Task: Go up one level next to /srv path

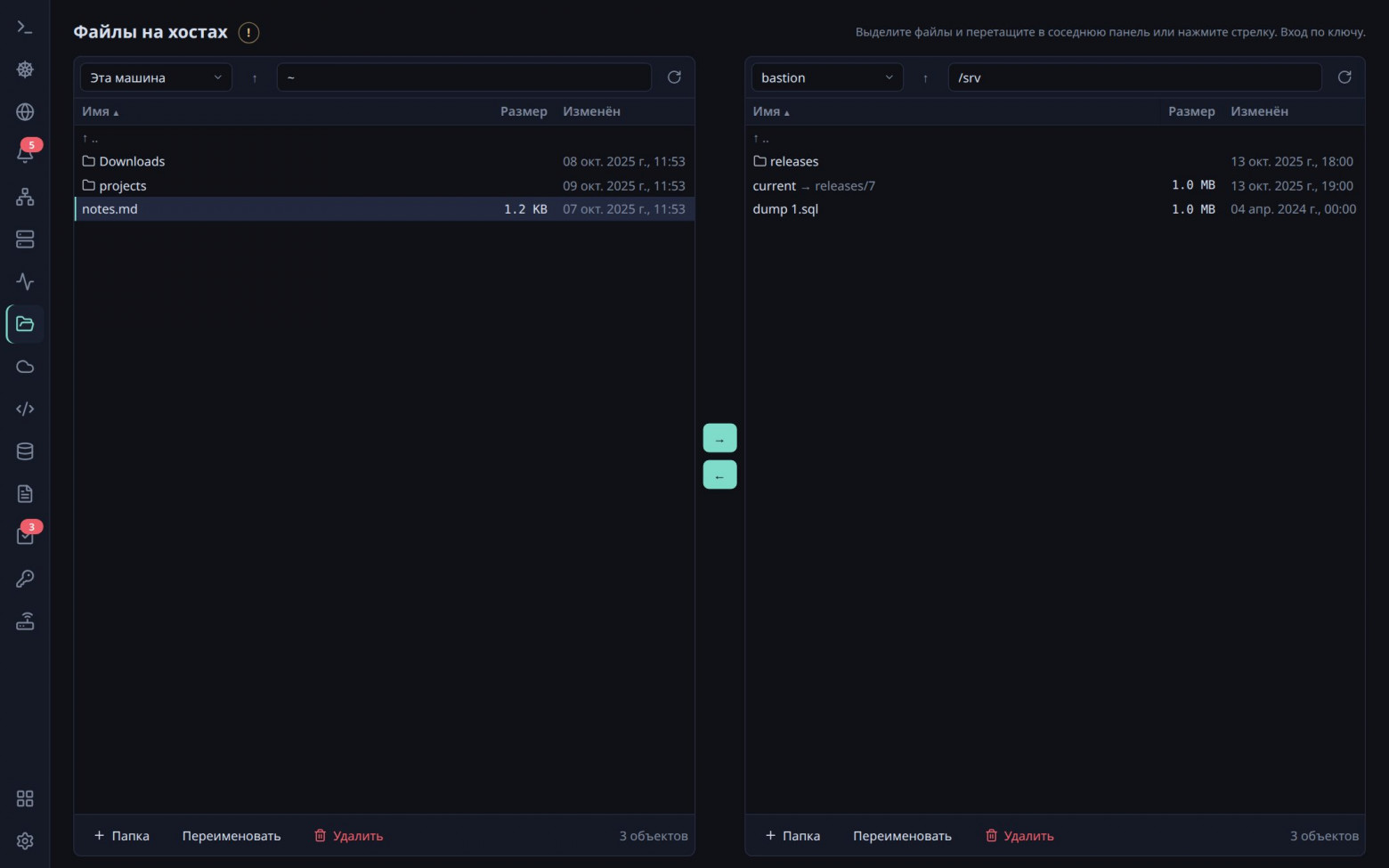Action: (925, 77)
